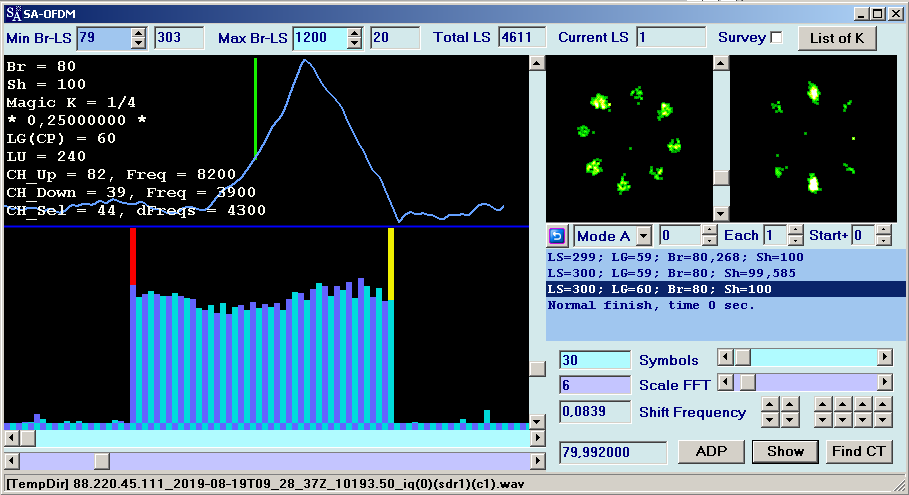Click the Scale FFT slider right arrow

884,382
